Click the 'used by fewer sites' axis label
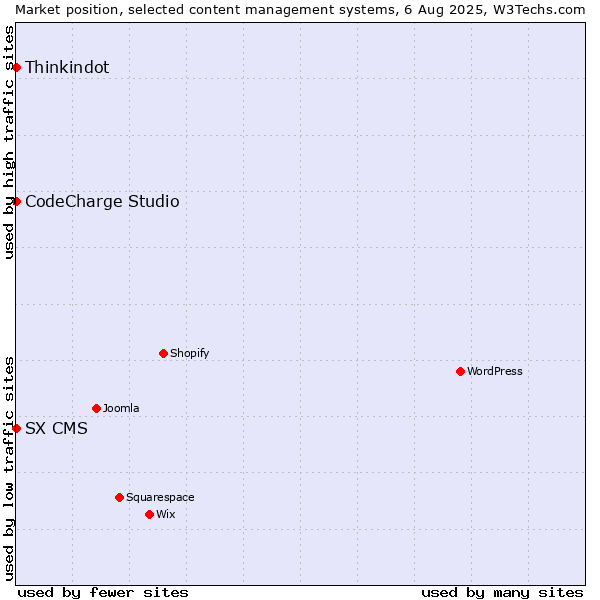The image size is (600, 600). coord(103,593)
